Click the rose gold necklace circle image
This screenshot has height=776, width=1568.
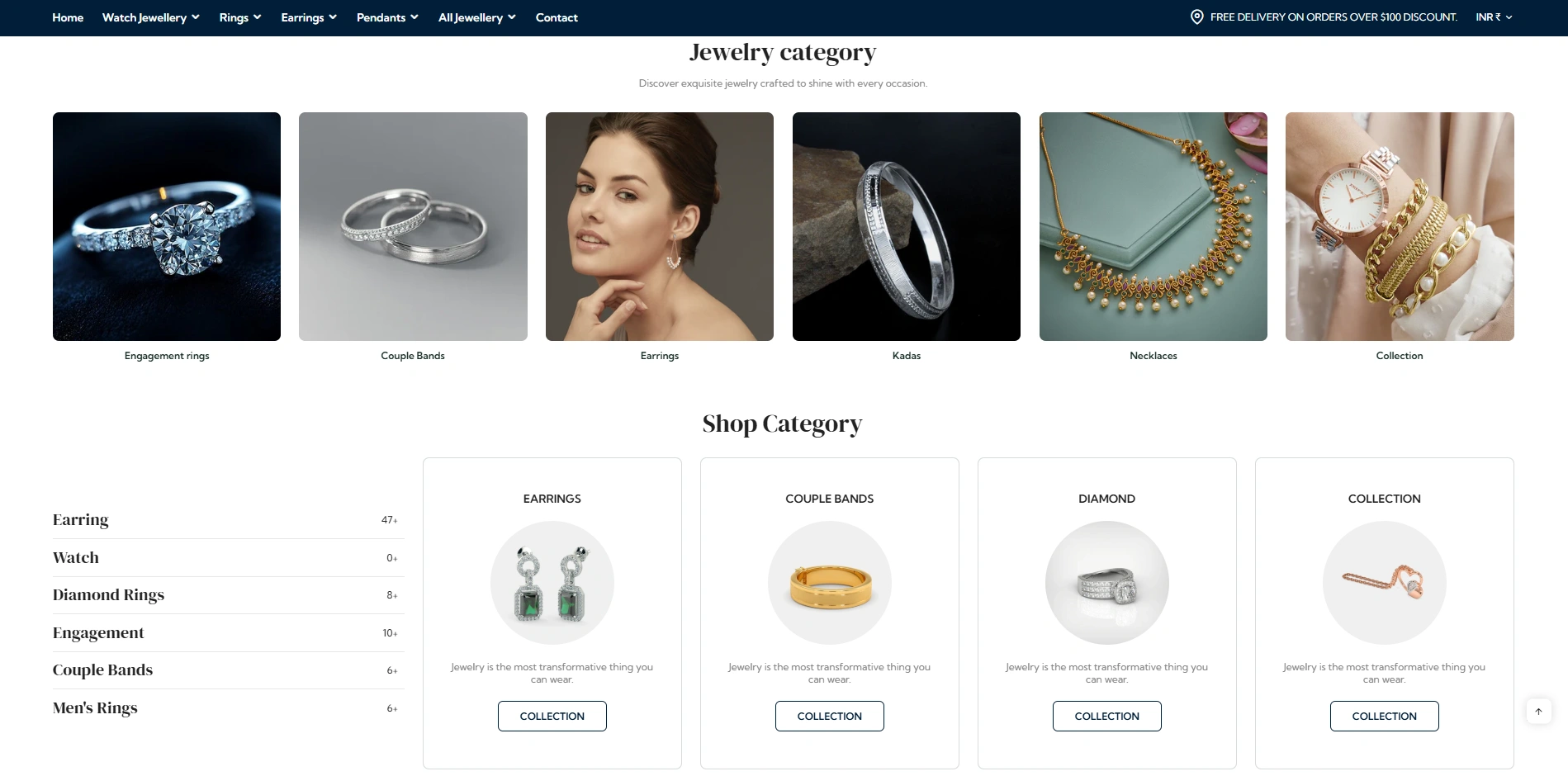[x=1384, y=583]
